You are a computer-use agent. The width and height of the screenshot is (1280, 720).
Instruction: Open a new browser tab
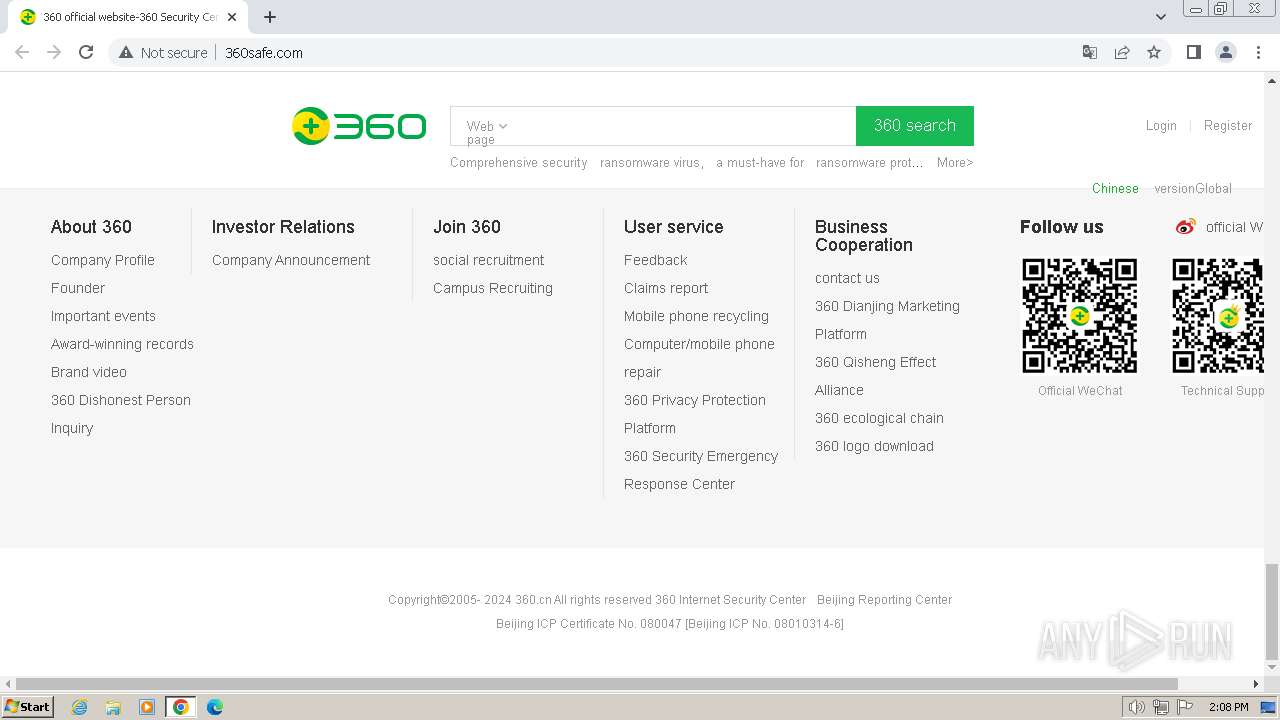coord(270,17)
